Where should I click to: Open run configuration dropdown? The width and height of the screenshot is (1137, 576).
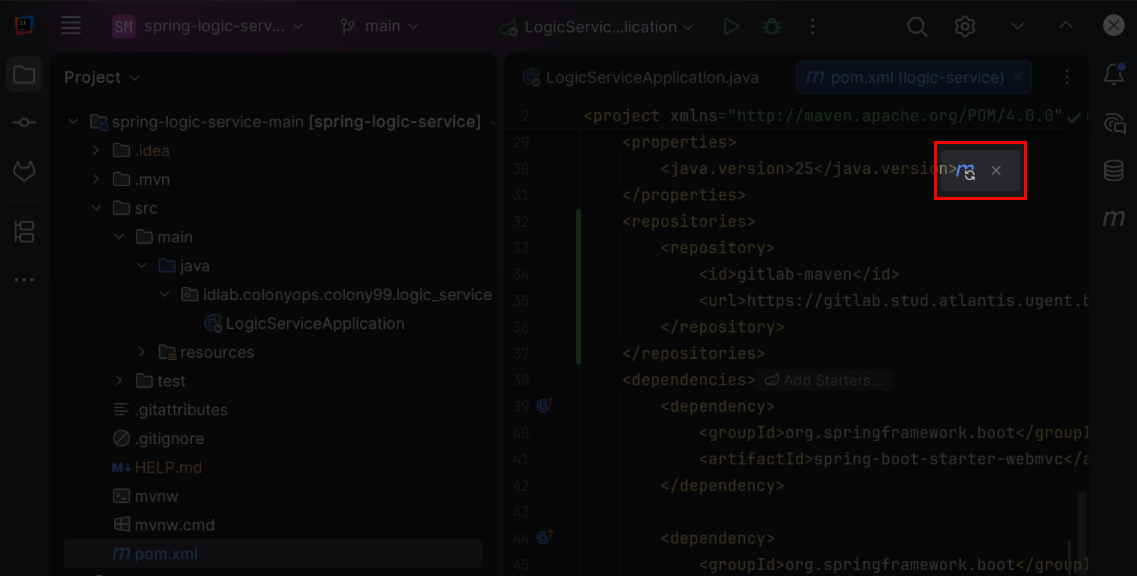pos(597,28)
